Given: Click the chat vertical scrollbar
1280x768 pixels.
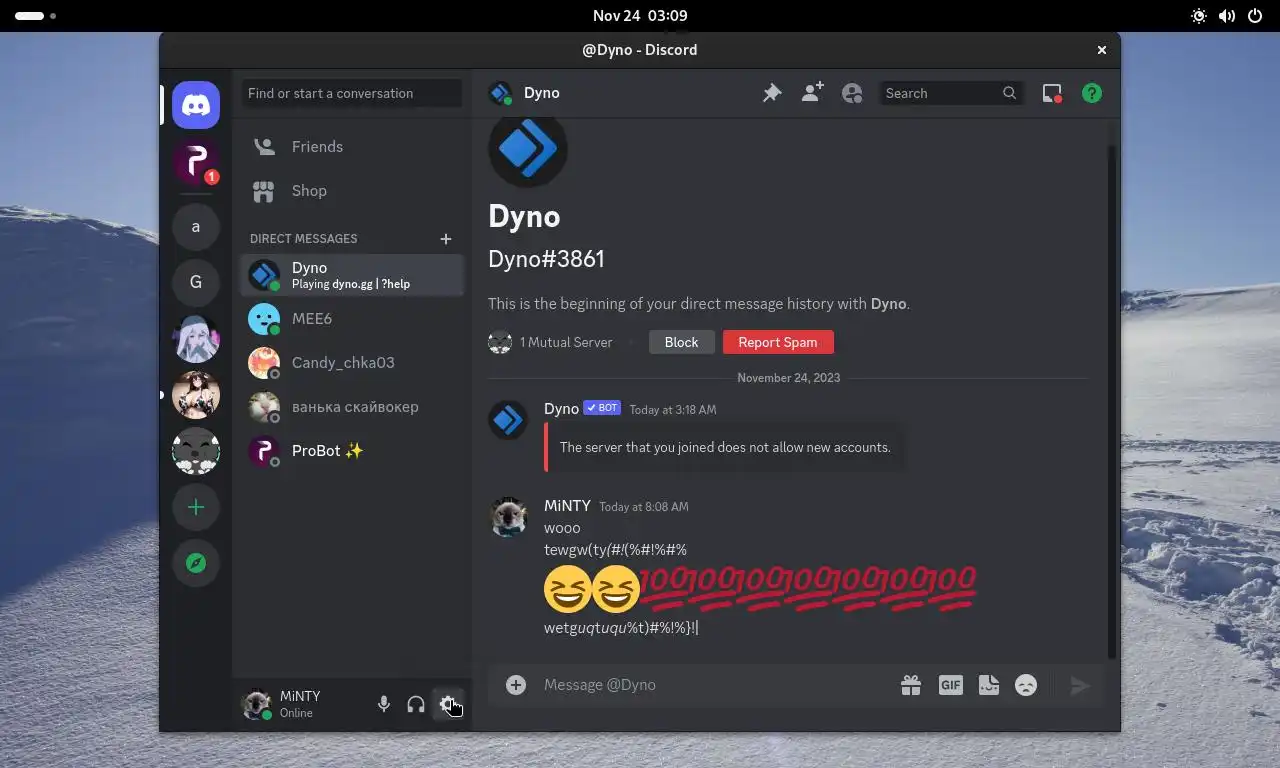Looking at the screenshot, I should pos(1112,400).
